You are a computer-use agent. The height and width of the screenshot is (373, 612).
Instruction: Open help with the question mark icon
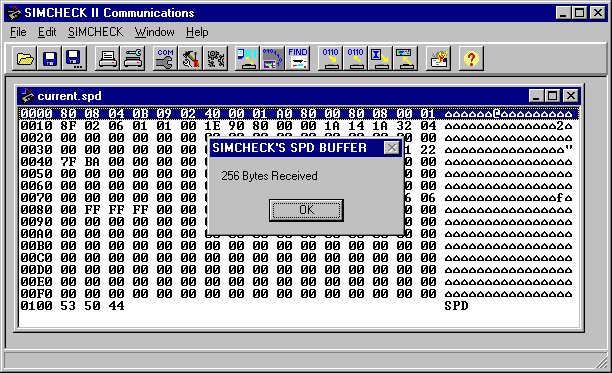pyautogui.click(x=471, y=59)
